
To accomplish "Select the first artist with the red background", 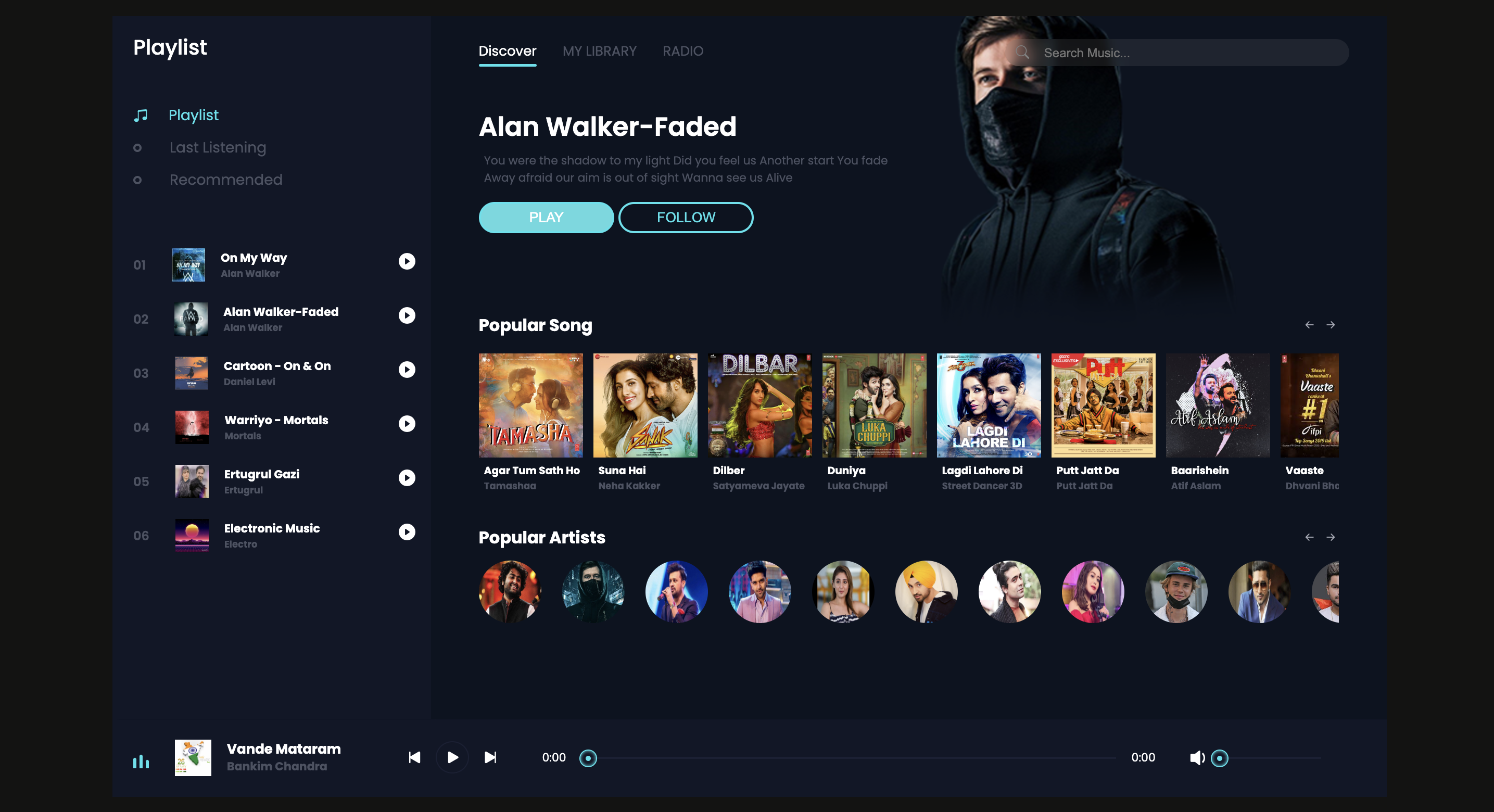I will [510, 592].
